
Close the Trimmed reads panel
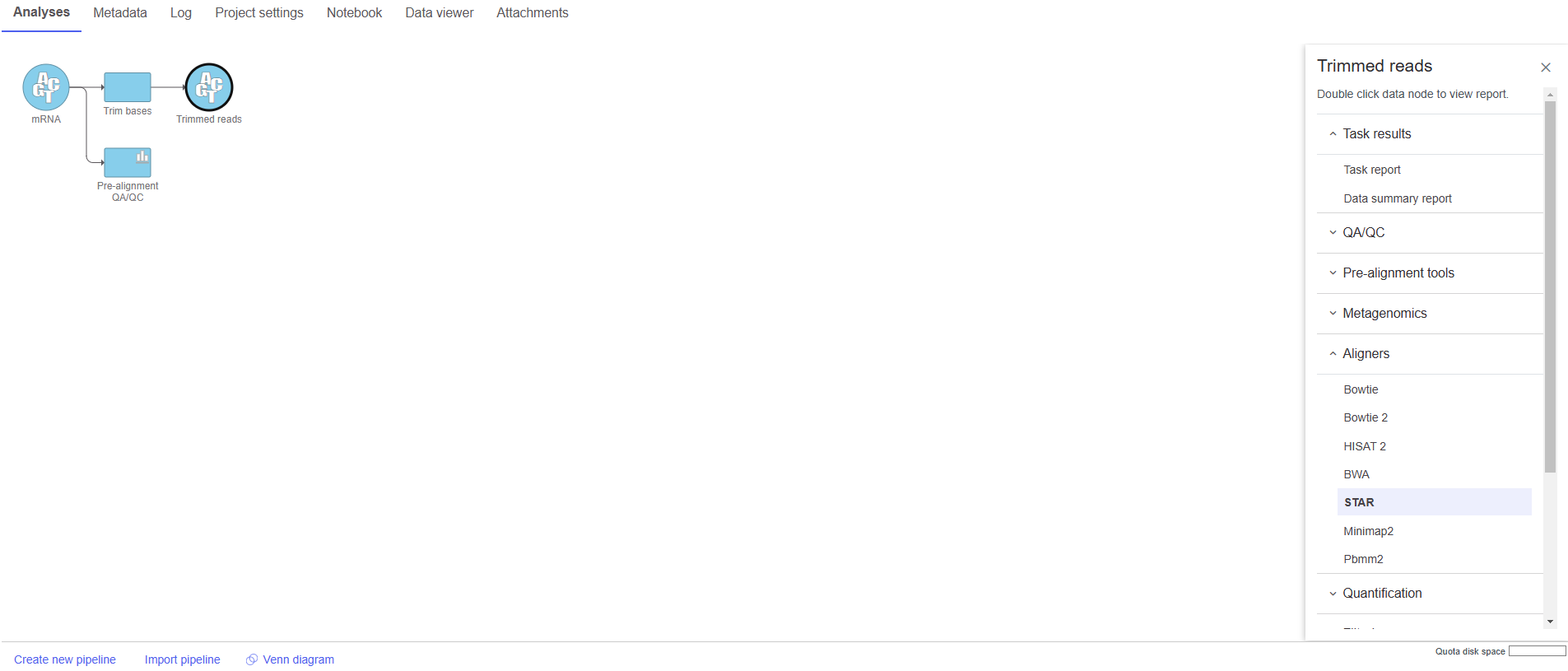tap(1545, 68)
